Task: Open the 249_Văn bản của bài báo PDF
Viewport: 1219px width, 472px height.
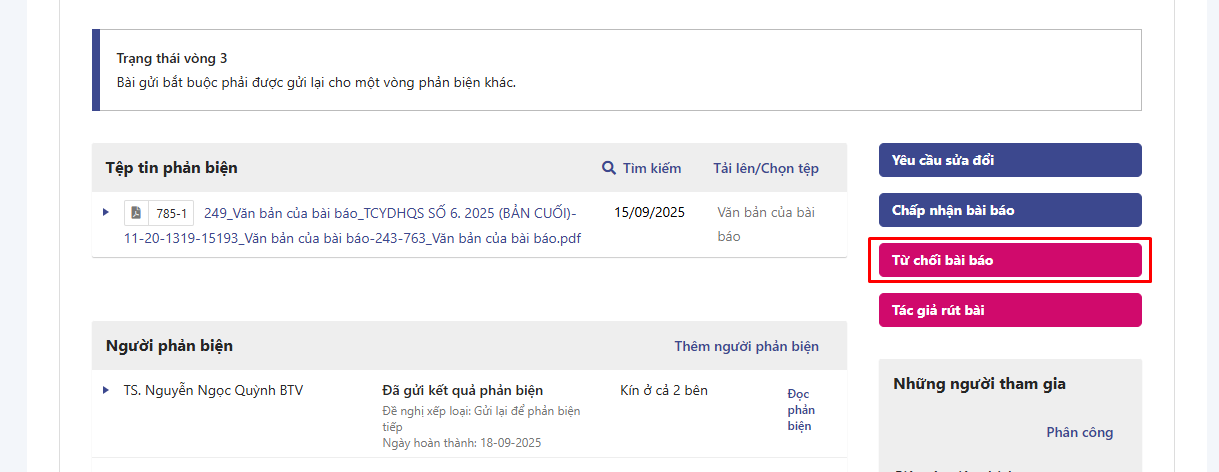Action: tap(390, 213)
